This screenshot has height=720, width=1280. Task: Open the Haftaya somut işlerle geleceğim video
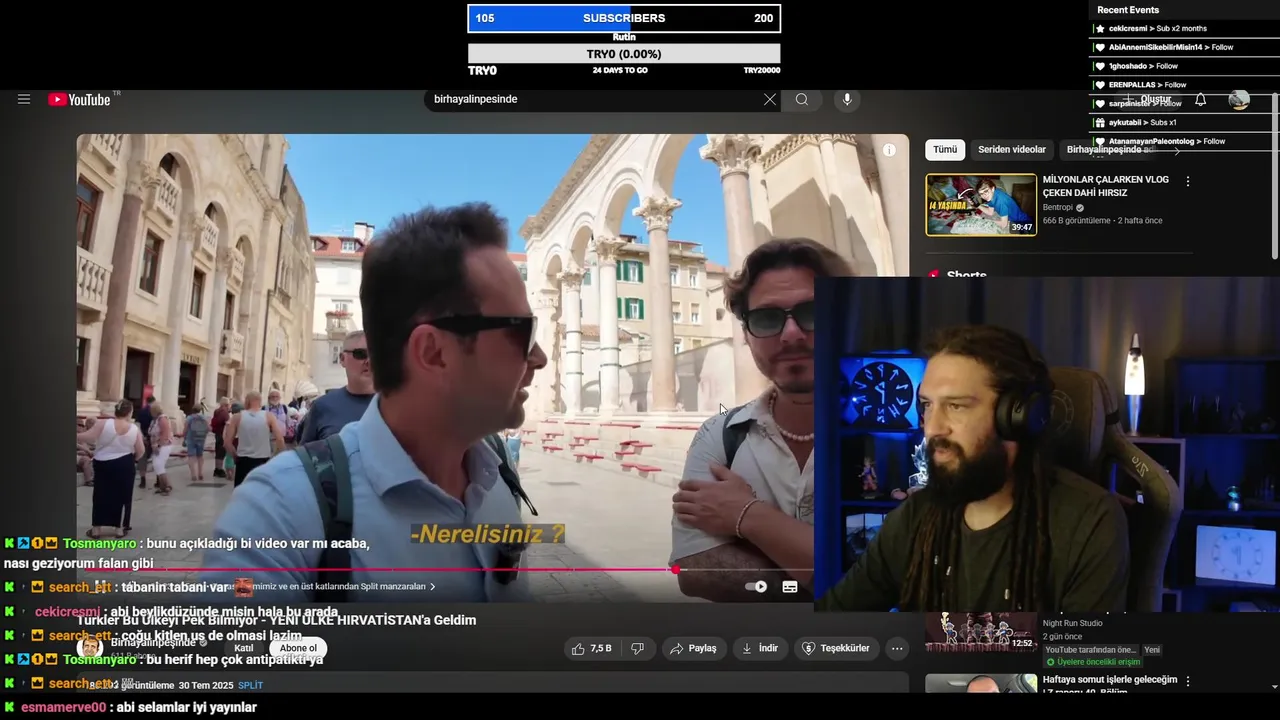click(1110, 685)
